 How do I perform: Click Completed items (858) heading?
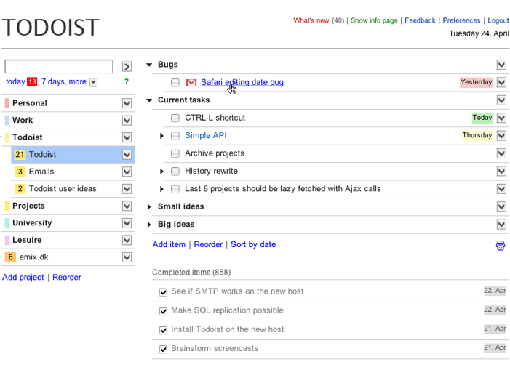pyautogui.click(x=191, y=272)
